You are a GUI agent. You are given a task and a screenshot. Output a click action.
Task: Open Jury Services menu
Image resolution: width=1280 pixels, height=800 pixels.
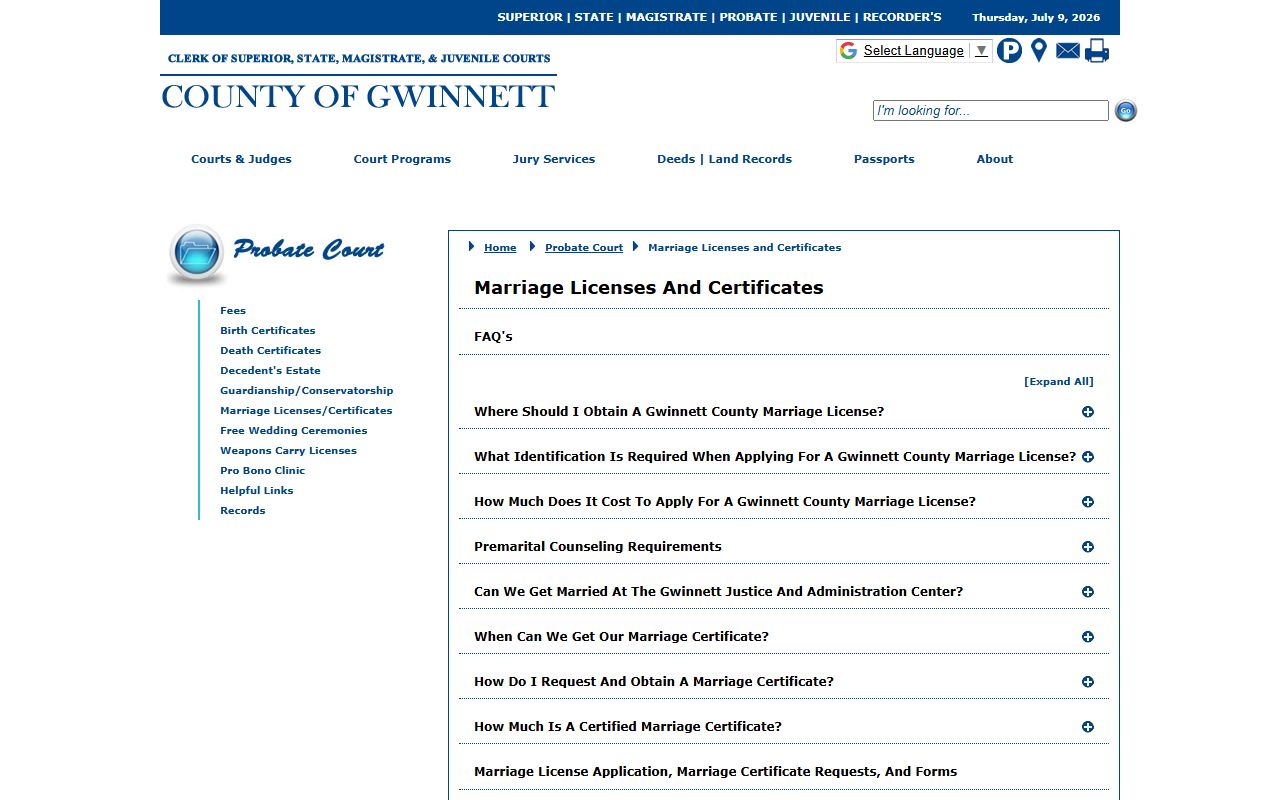click(x=554, y=159)
